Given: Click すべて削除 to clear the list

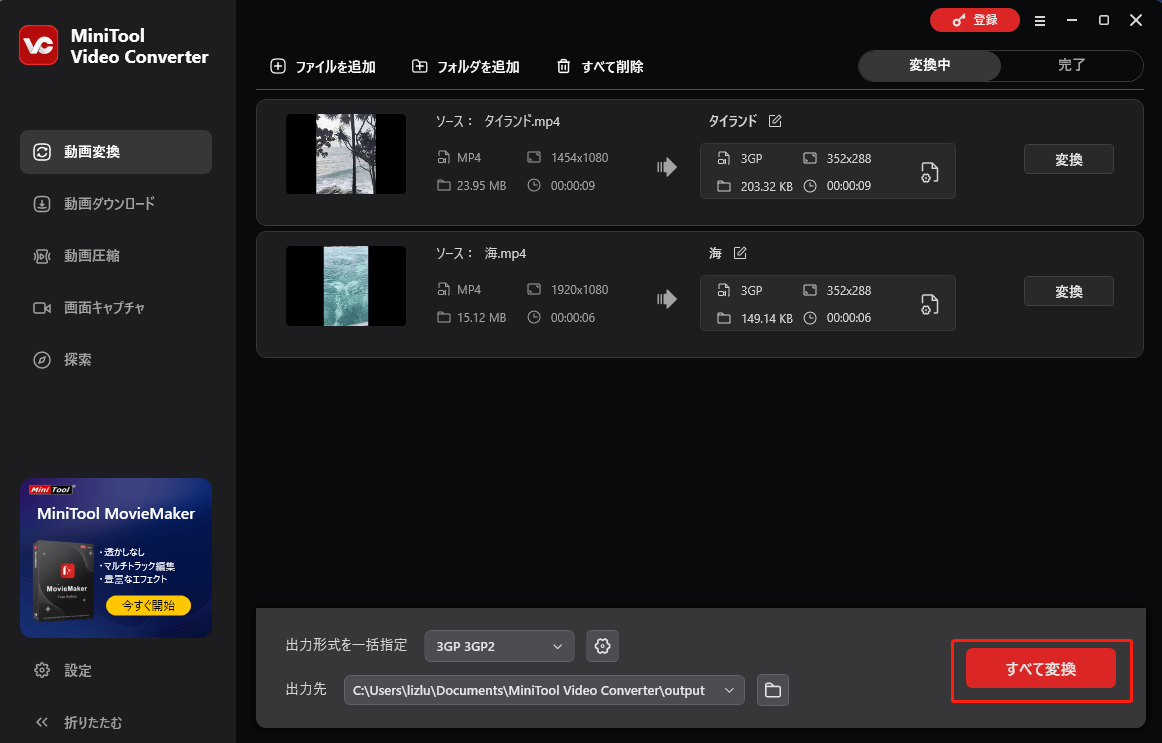Looking at the screenshot, I should [600, 67].
